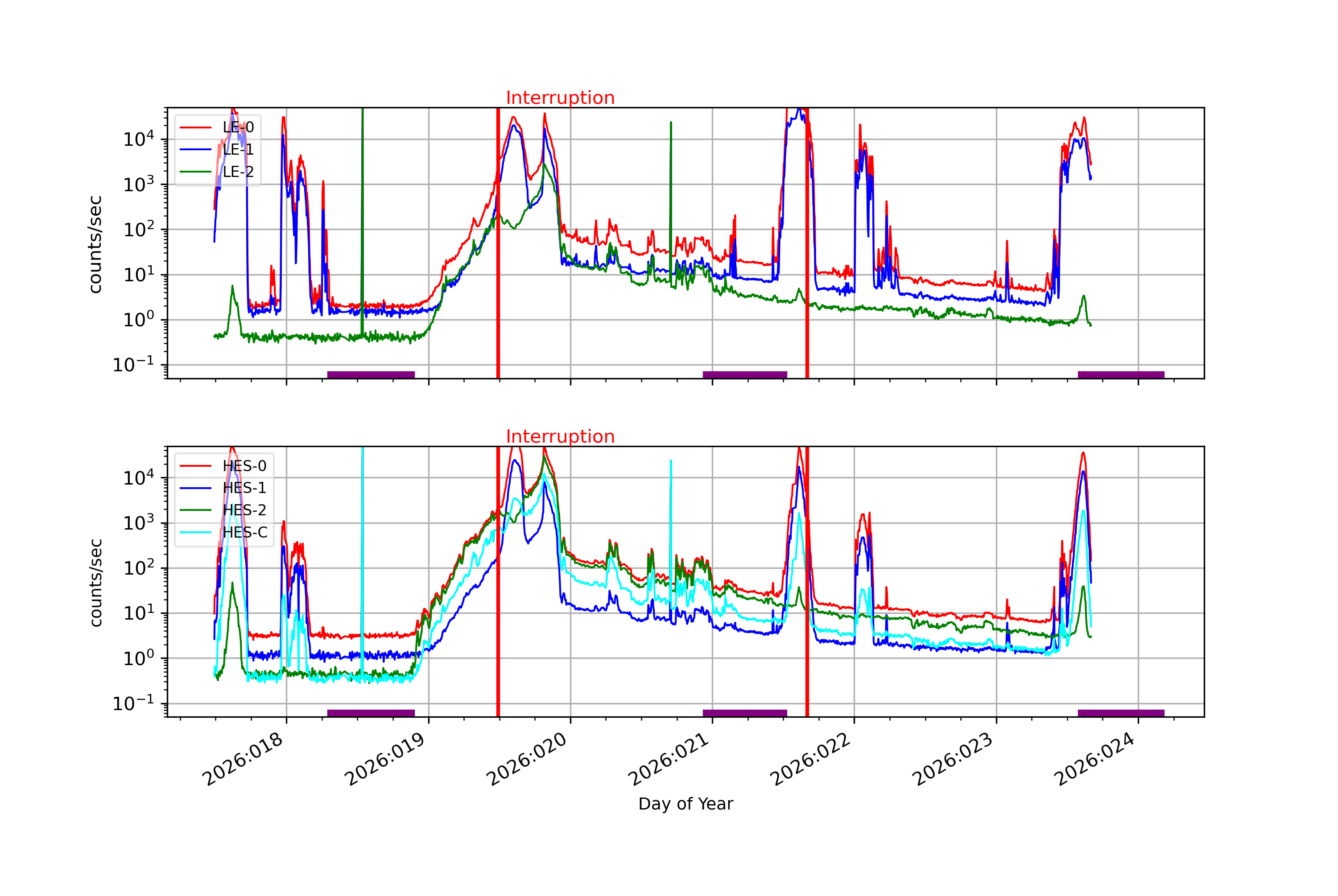1338x896 pixels.
Task: Click the LE-2 legend entry
Action: [238, 172]
